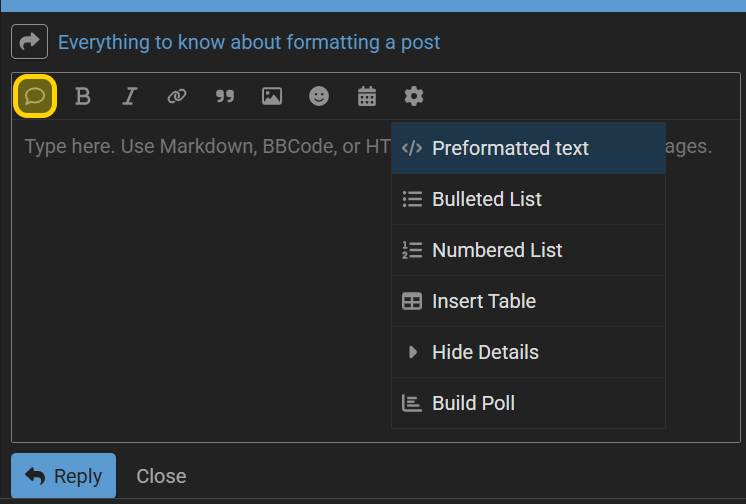Open the 'Everything to know about formatting a post' link
This screenshot has height=504, width=746.
[249, 42]
